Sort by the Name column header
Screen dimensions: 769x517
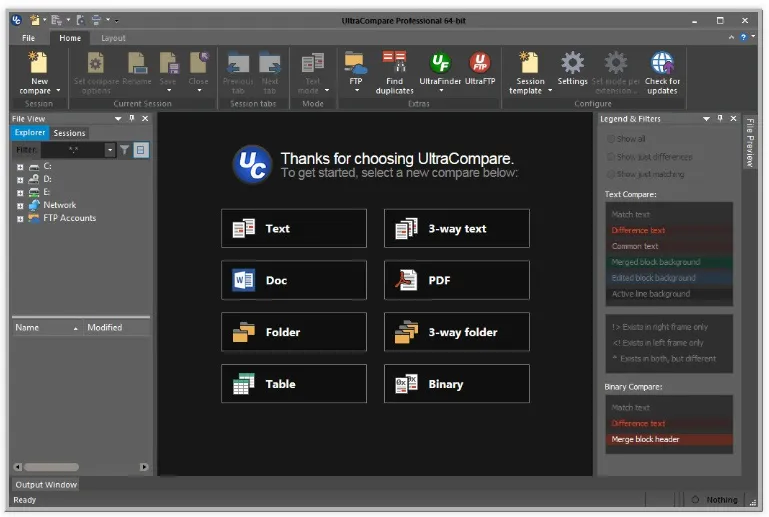pyautogui.click(x=47, y=328)
